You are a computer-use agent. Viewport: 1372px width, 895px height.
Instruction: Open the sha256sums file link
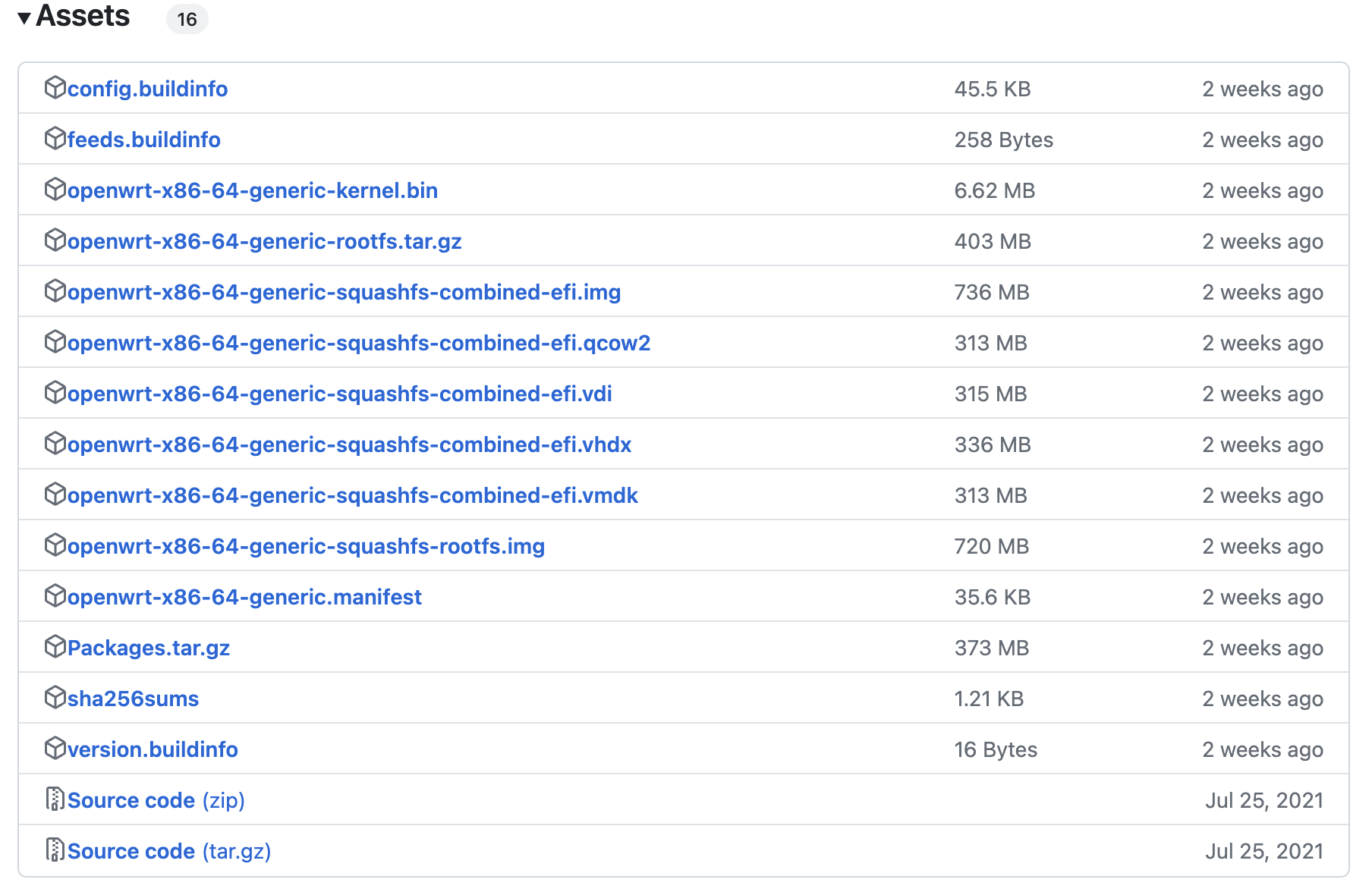[133, 699]
